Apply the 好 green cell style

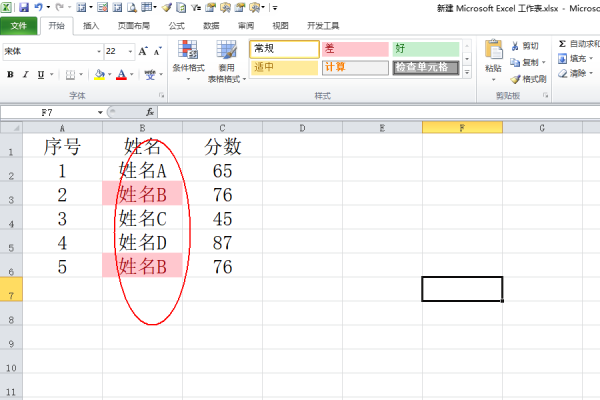coord(426,49)
